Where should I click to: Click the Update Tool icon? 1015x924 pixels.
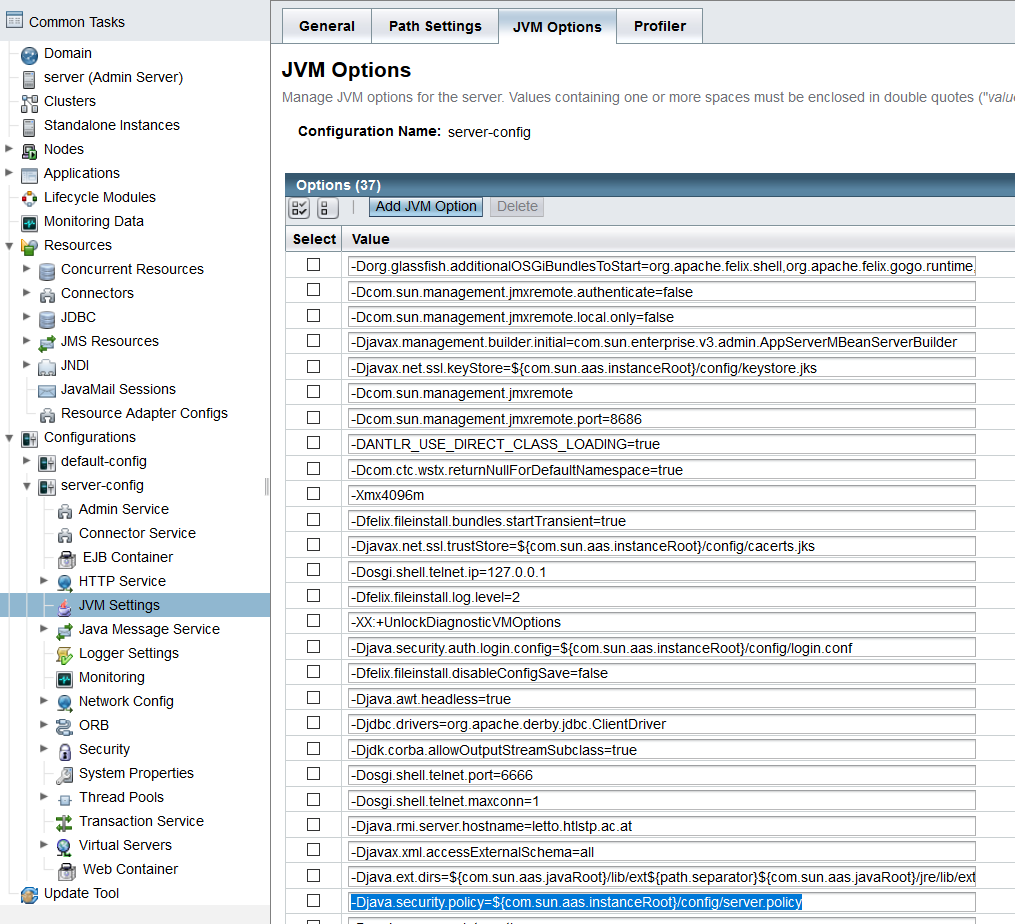coord(29,894)
